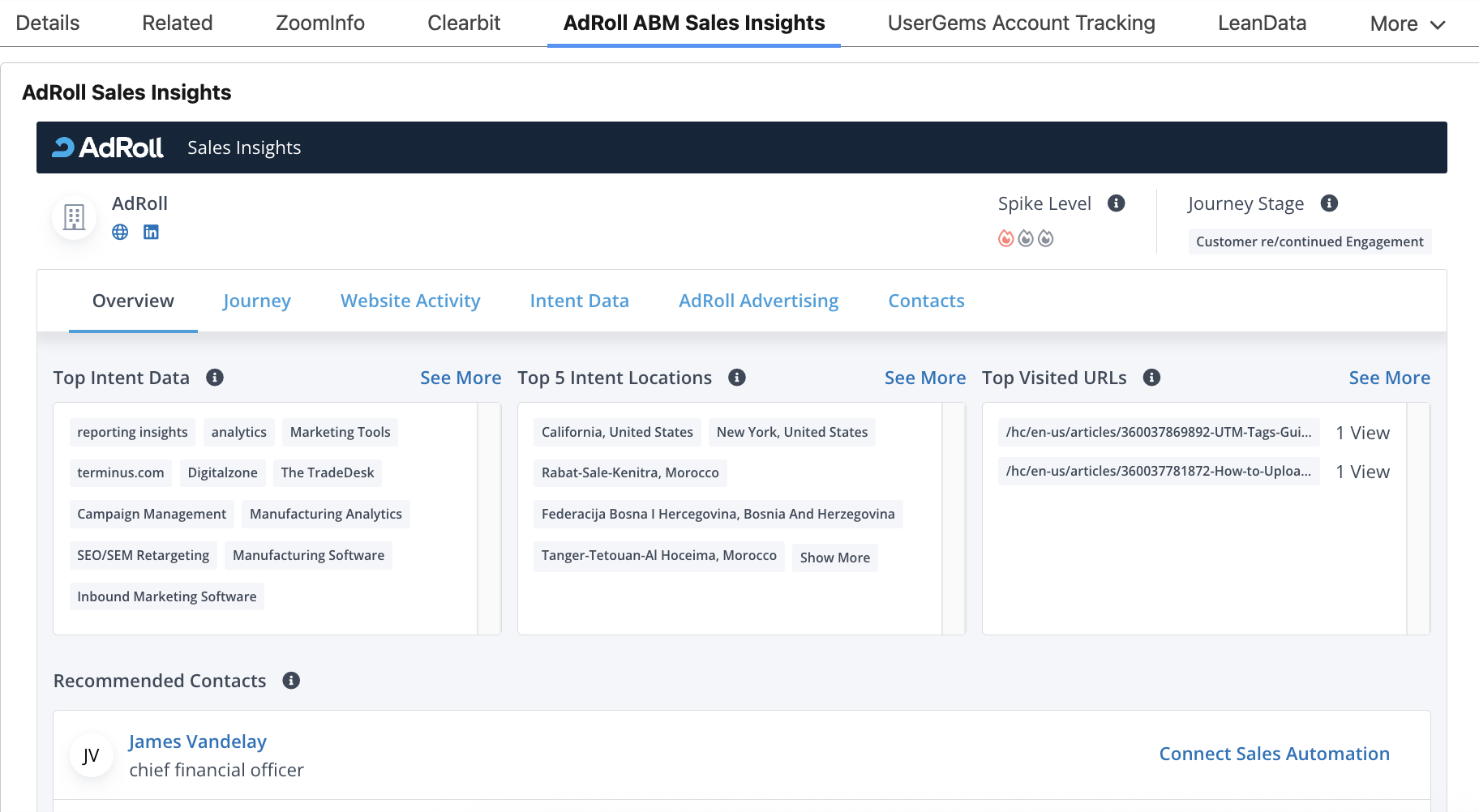The height and width of the screenshot is (812, 1479).
Task: Click the 'Inbound Marketing Software' tag
Action: click(167, 596)
